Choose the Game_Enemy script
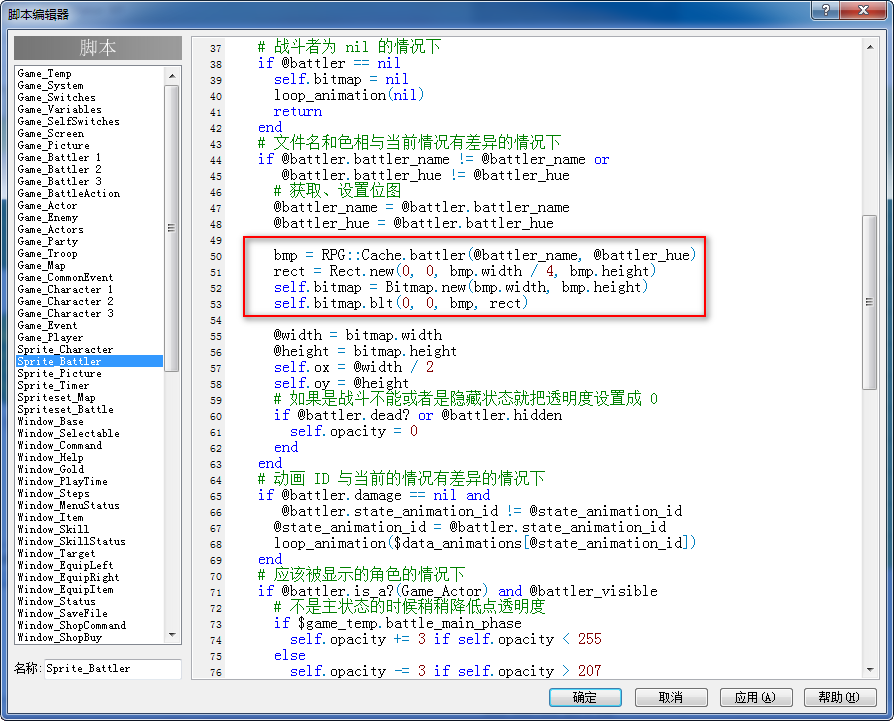 (48, 217)
